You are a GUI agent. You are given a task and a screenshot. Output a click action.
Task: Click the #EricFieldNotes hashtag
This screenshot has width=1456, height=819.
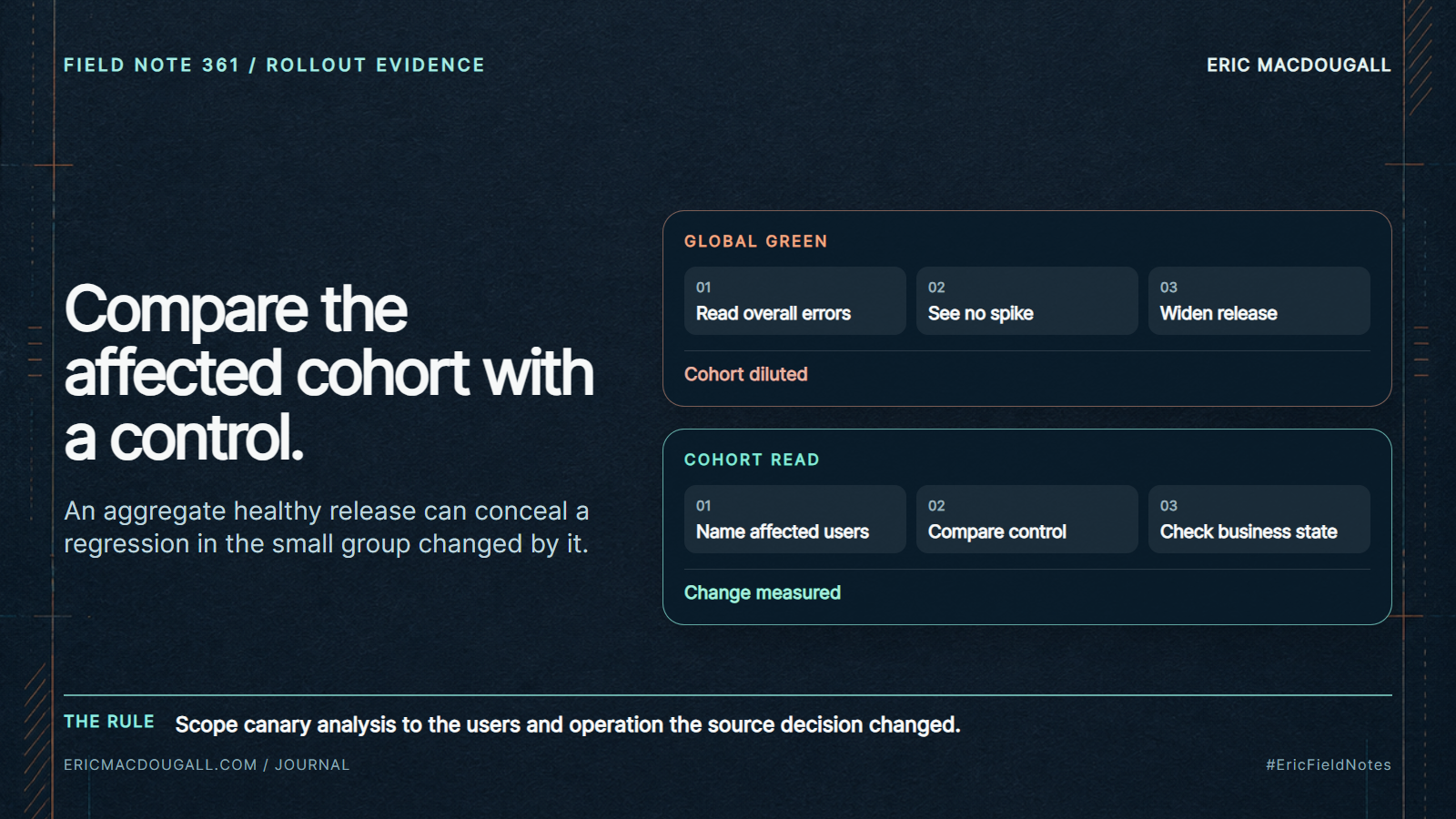click(1329, 764)
